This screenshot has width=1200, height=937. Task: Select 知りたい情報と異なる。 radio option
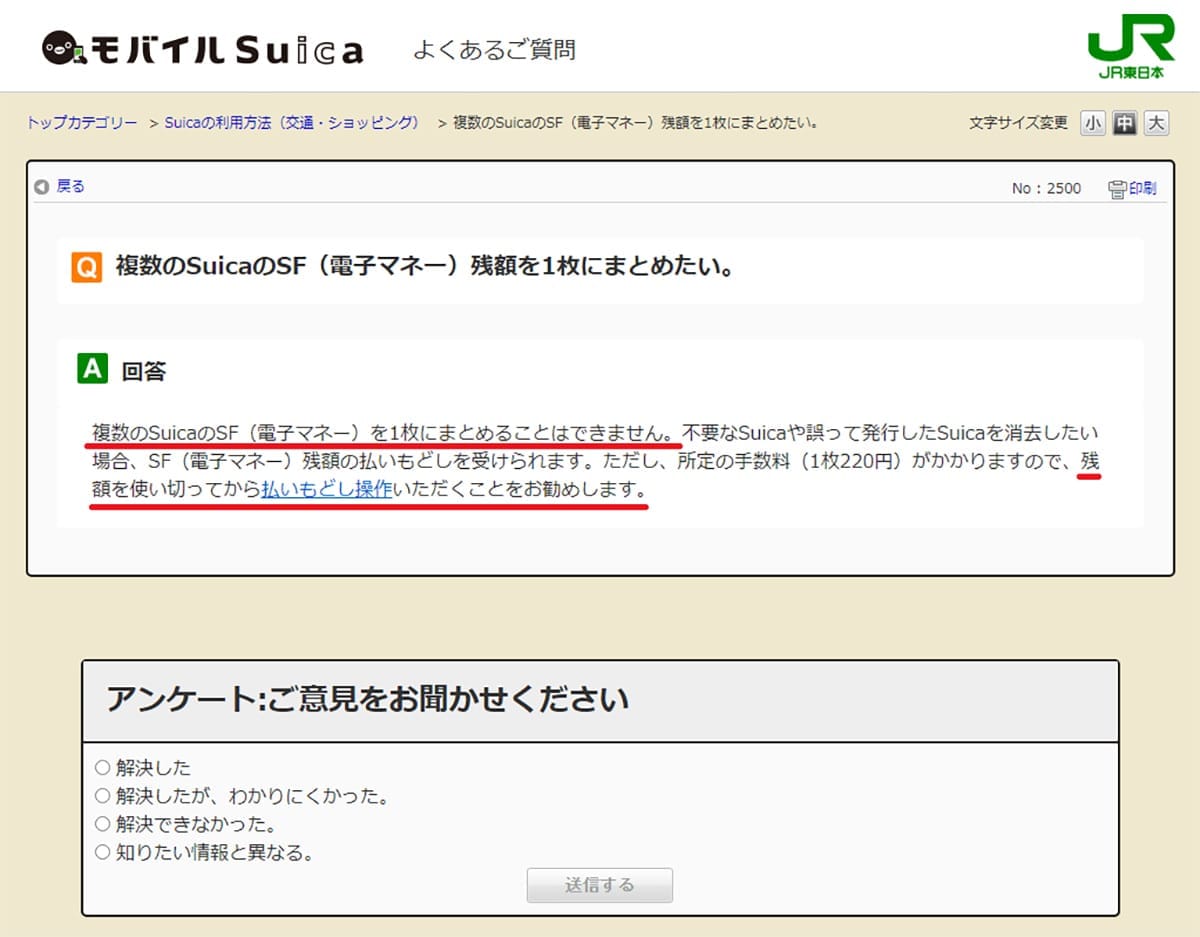click(x=102, y=853)
